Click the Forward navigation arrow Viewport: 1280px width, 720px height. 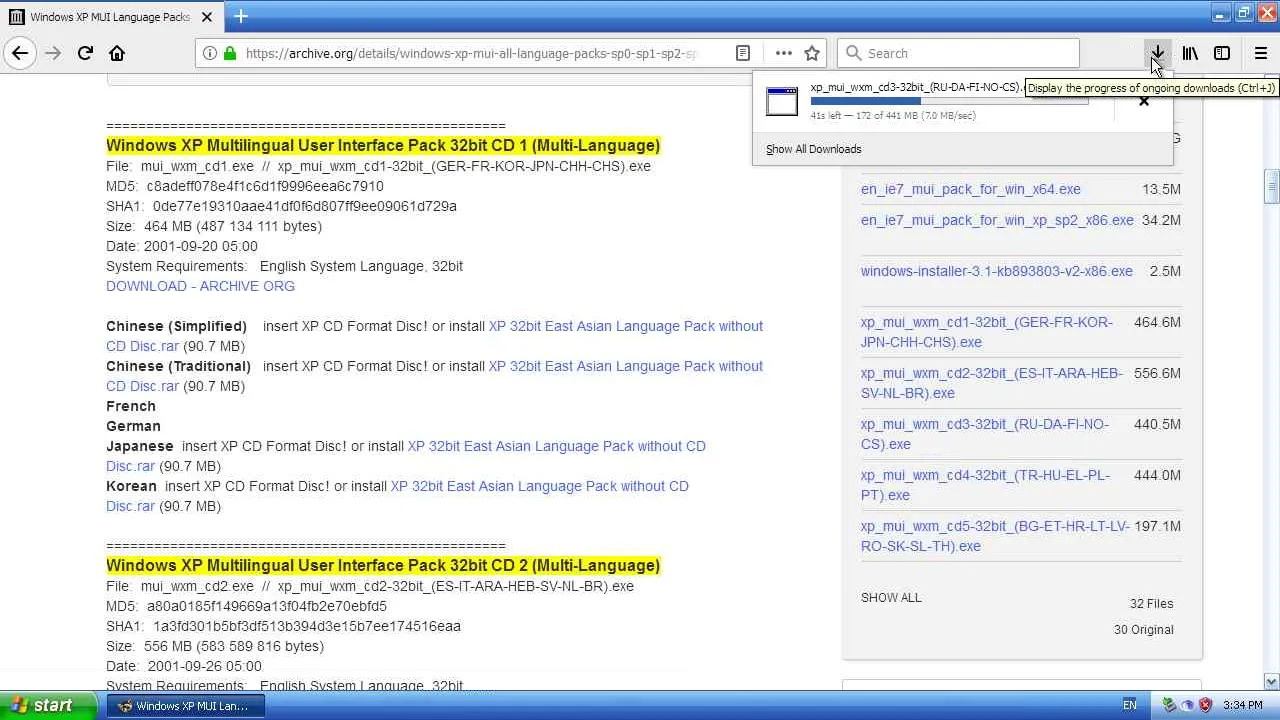pyautogui.click(x=53, y=53)
